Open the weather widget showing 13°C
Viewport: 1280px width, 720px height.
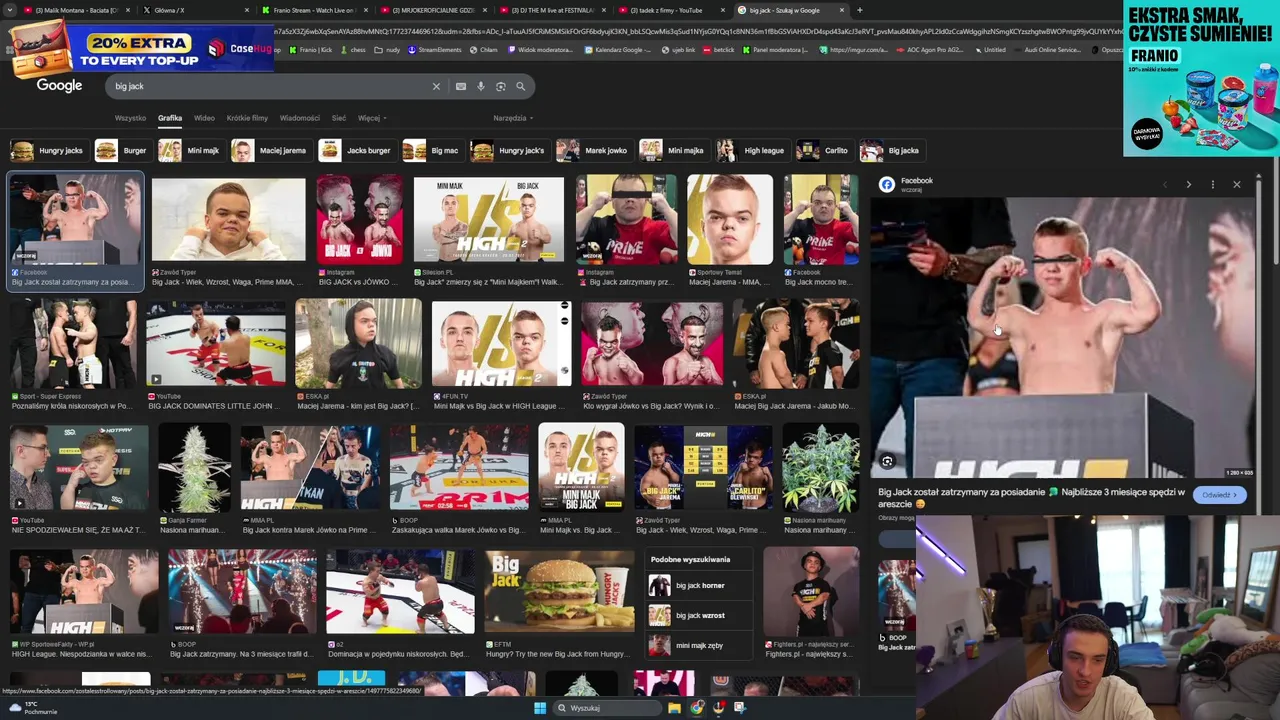(34, 708)
